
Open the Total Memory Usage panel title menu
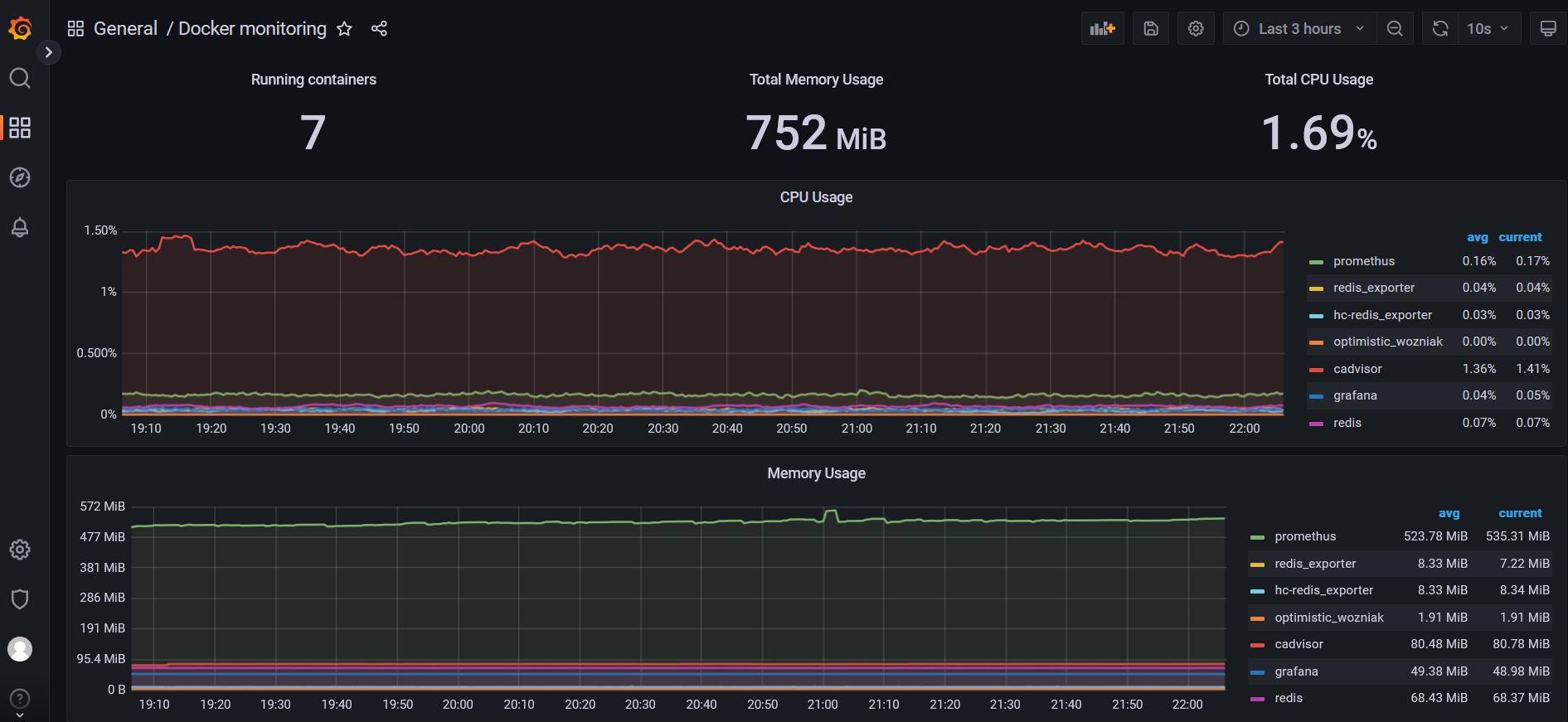click(816, 80)
